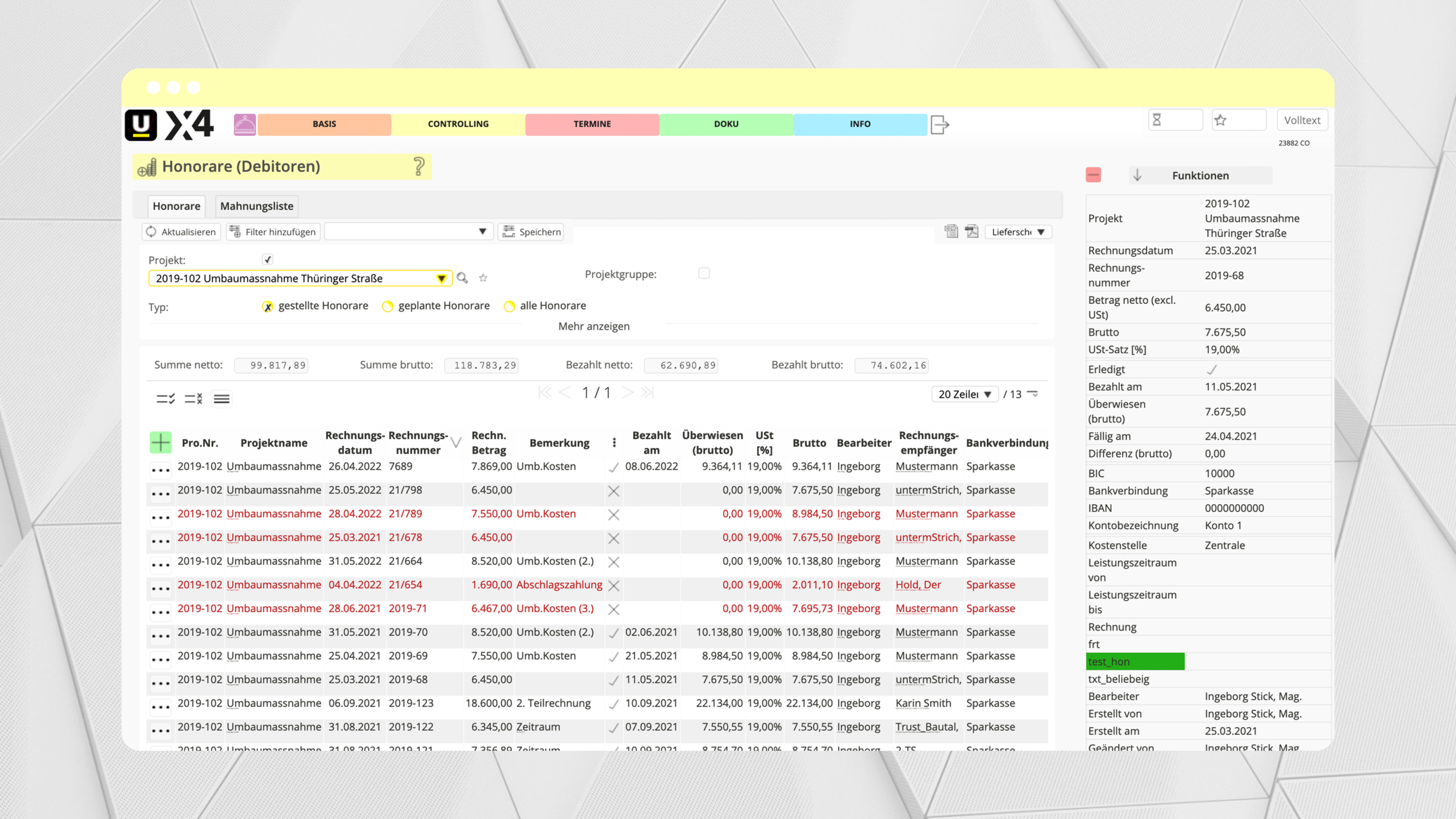
Task: Open the 20 Zeilen rows dropdown
Action: [965, 394]
